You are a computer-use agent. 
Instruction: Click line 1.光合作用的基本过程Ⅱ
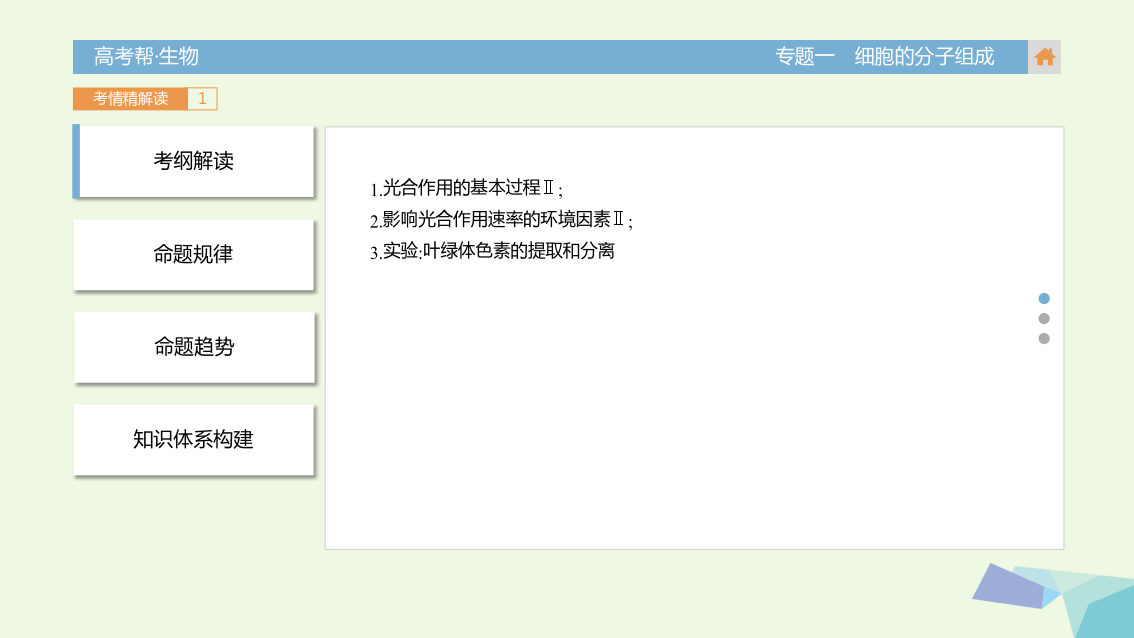(x=466, y=188)
